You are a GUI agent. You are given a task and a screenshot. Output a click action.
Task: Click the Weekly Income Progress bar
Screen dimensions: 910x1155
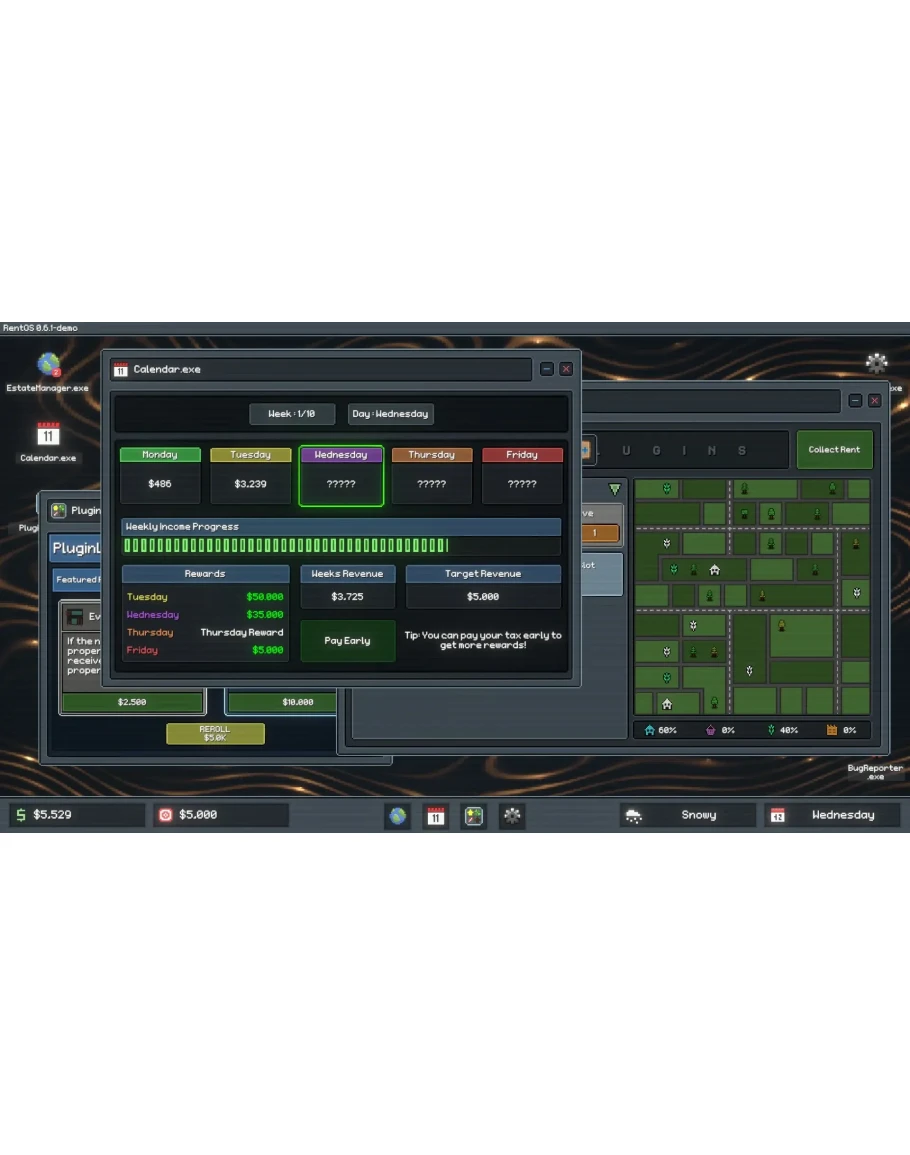point(340,545)
